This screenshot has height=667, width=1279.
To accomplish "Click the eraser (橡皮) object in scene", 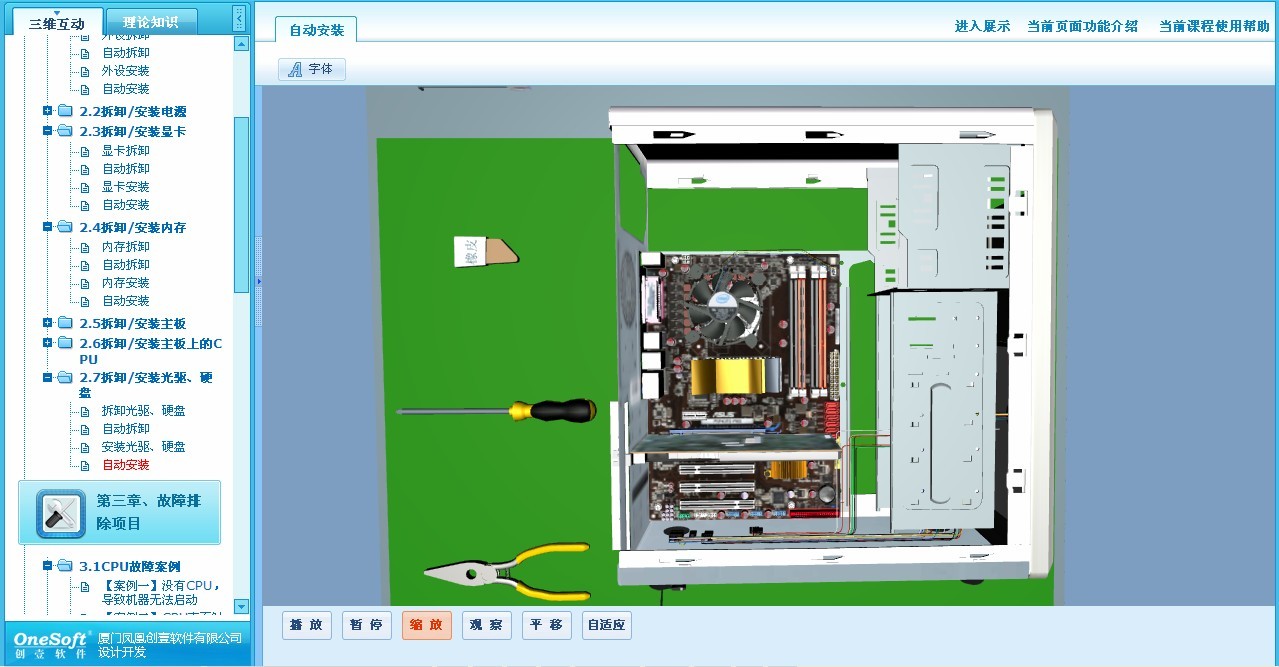I will coord(485,251).
